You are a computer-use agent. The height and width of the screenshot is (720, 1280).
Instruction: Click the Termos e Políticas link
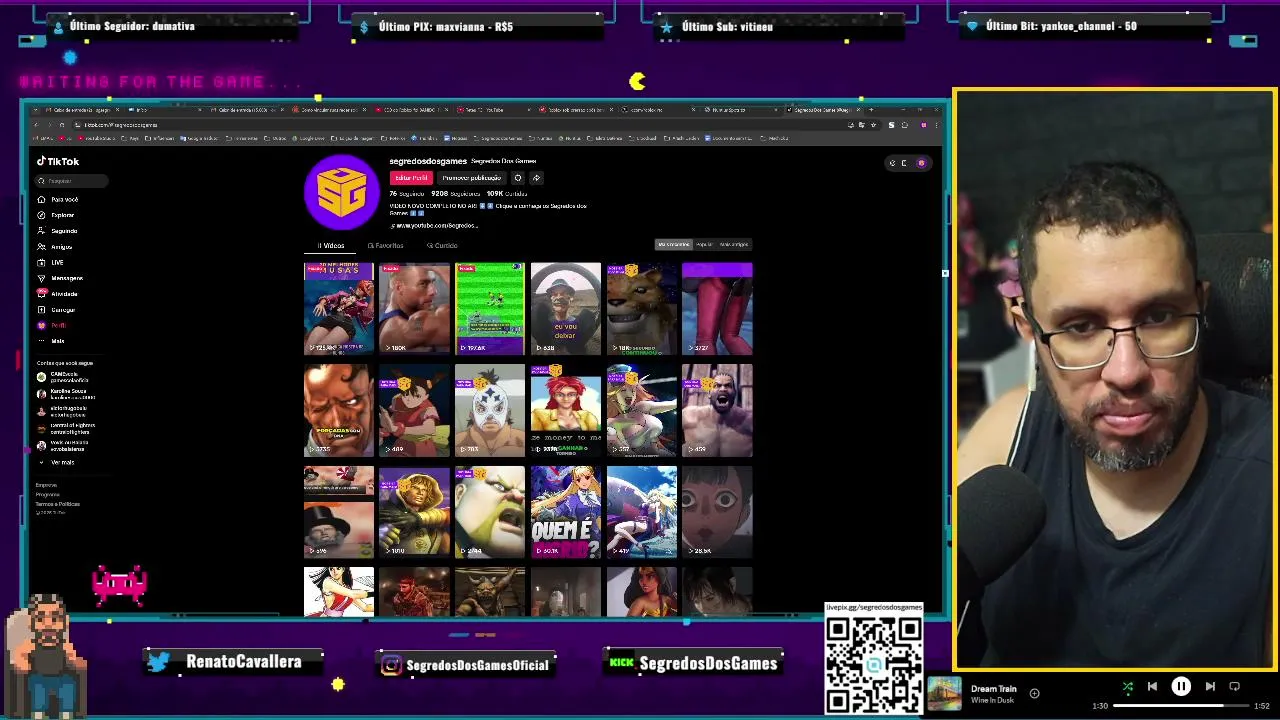click(57, 504)
